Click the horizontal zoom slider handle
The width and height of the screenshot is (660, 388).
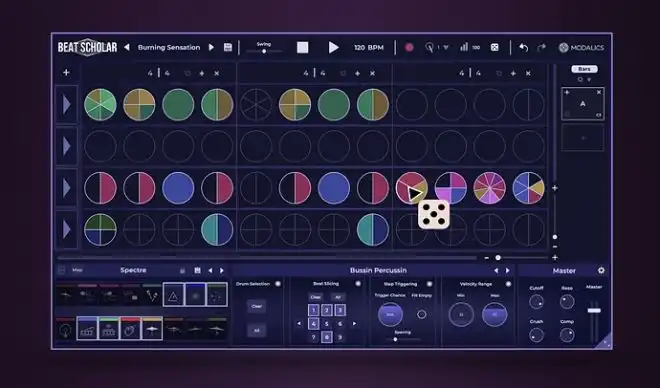(x=498, y=258)
